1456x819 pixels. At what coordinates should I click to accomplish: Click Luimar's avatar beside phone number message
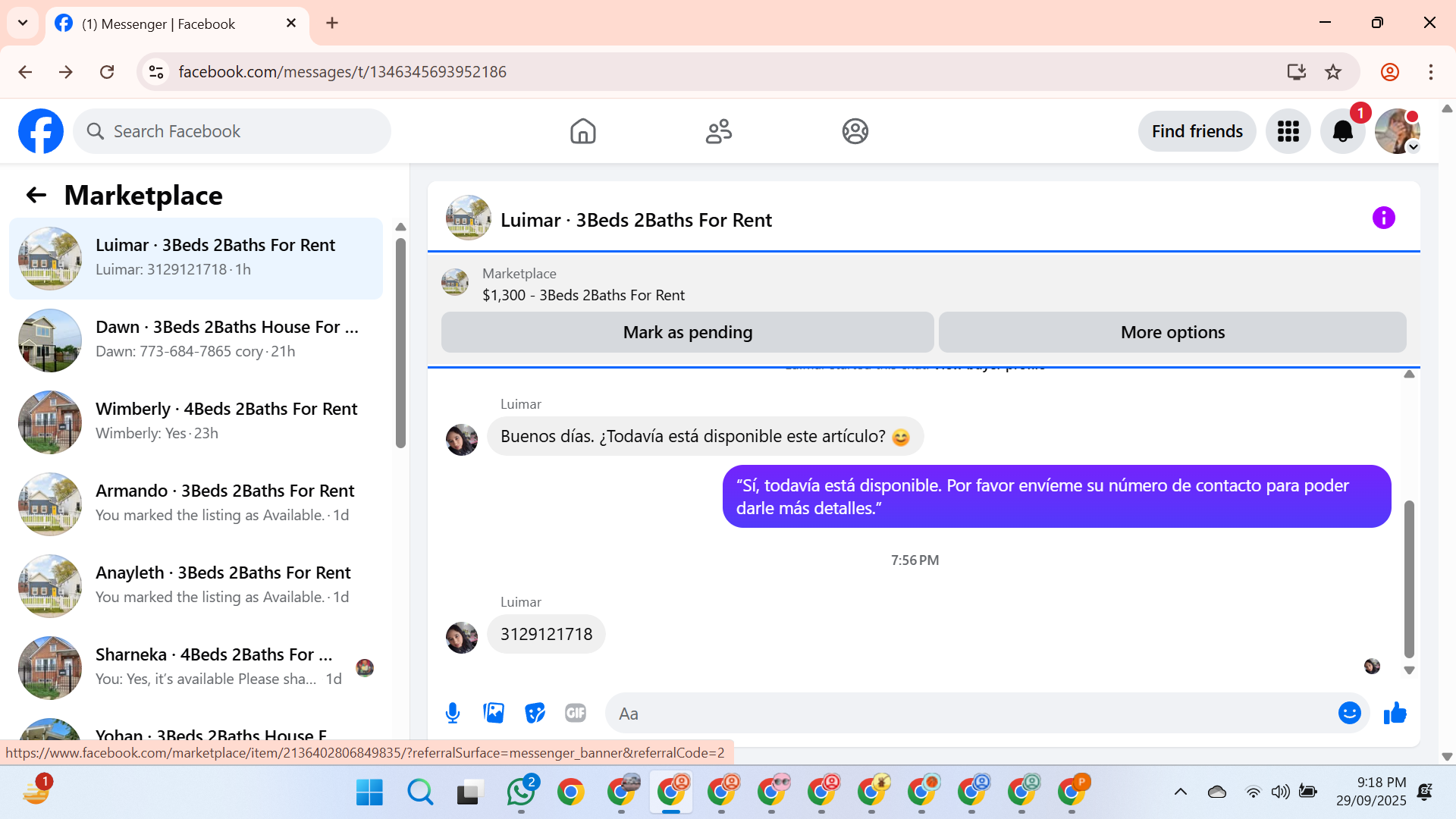click(x=461, y=638)
